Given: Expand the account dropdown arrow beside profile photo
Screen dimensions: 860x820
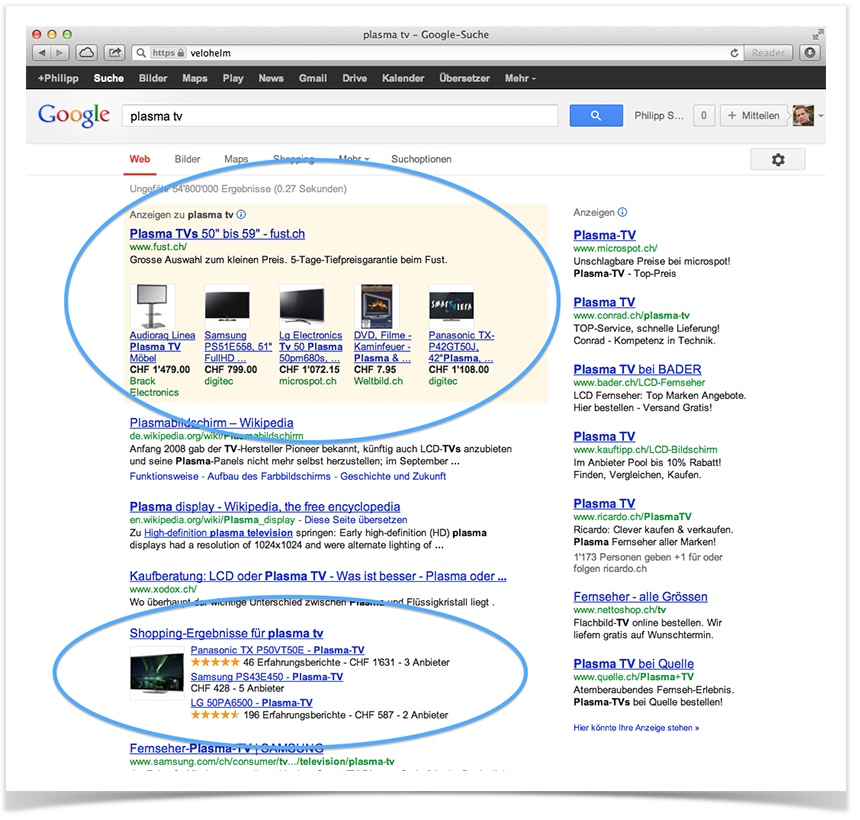Looking at the screenshot, I should (x=821, y=116).
